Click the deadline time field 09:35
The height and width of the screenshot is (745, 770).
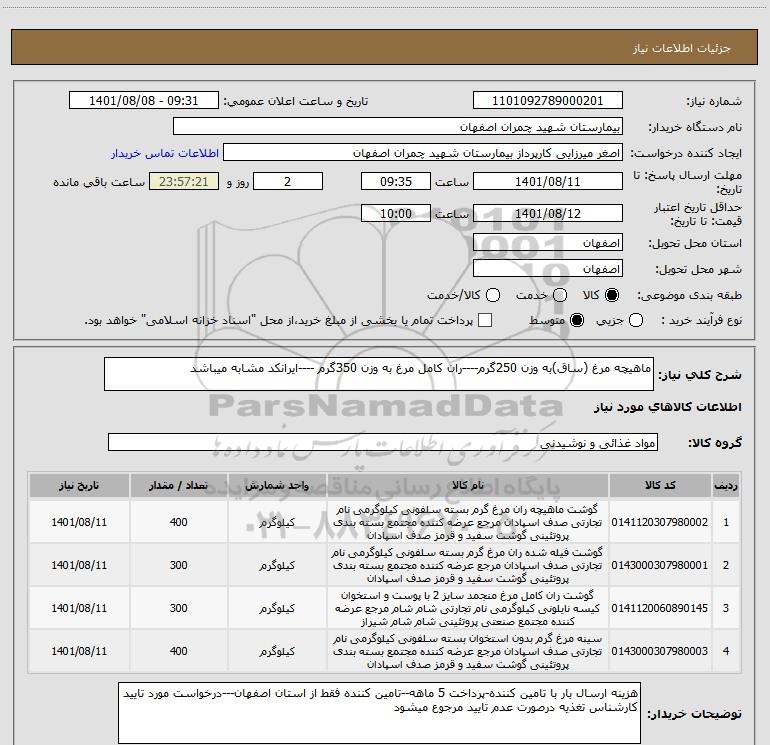tap(396, 181)
